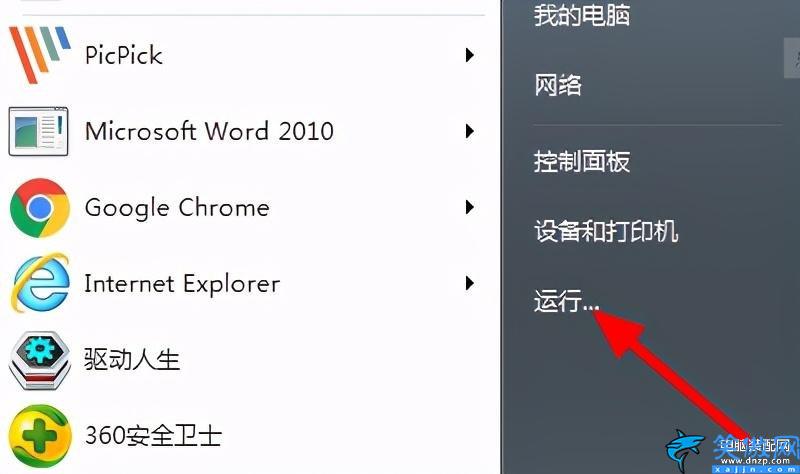Open 控制面板 from the Start menu
Image resolution: width=800 pixels, height=474 pixels.
click(582, 161)
